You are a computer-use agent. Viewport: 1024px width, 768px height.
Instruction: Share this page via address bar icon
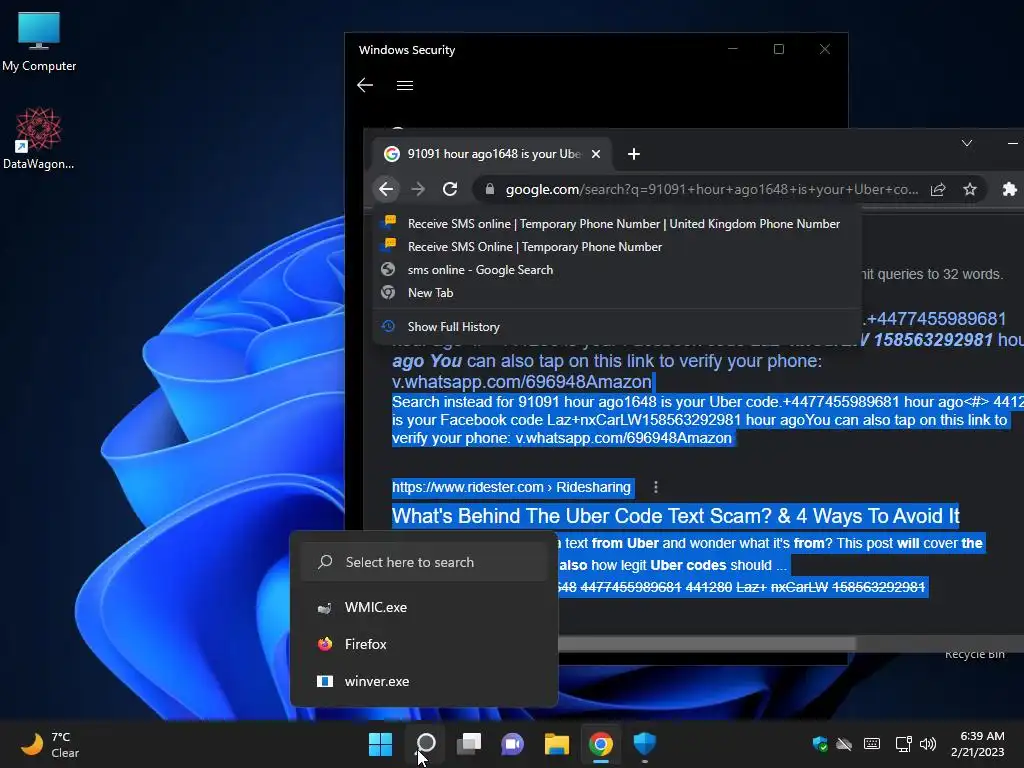coord(938,189)
